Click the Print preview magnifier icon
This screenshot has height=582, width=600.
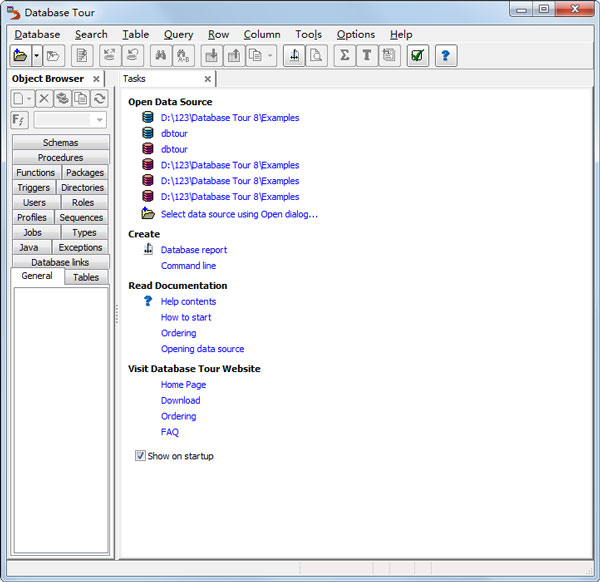point(316,56)
